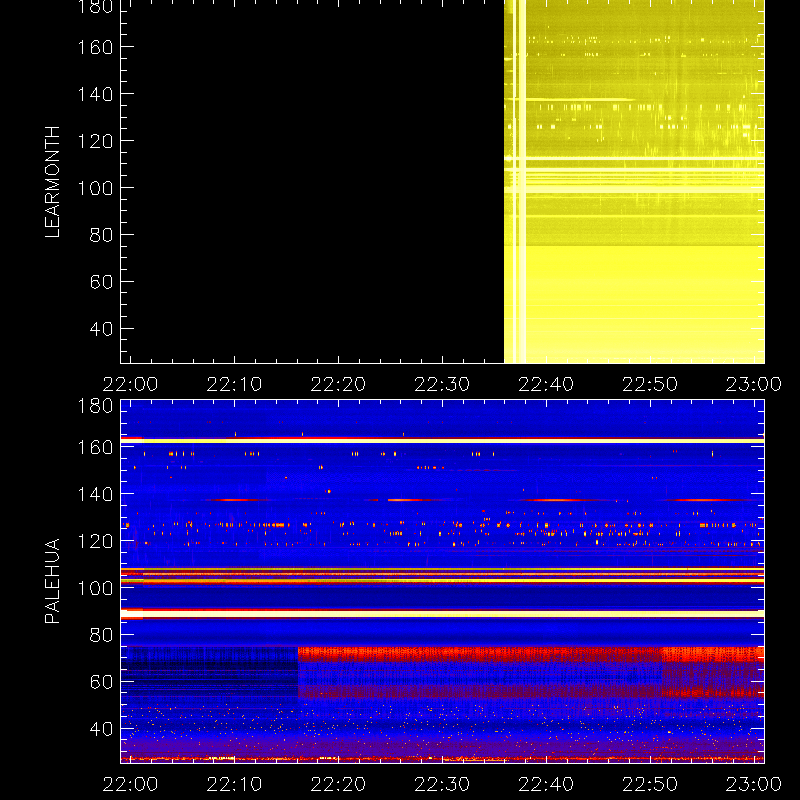Click the black data-gap region in the Learmonth spectrogram
Image resolution: width=800 pixels, height=800 pixels.
tap(312, 181)
